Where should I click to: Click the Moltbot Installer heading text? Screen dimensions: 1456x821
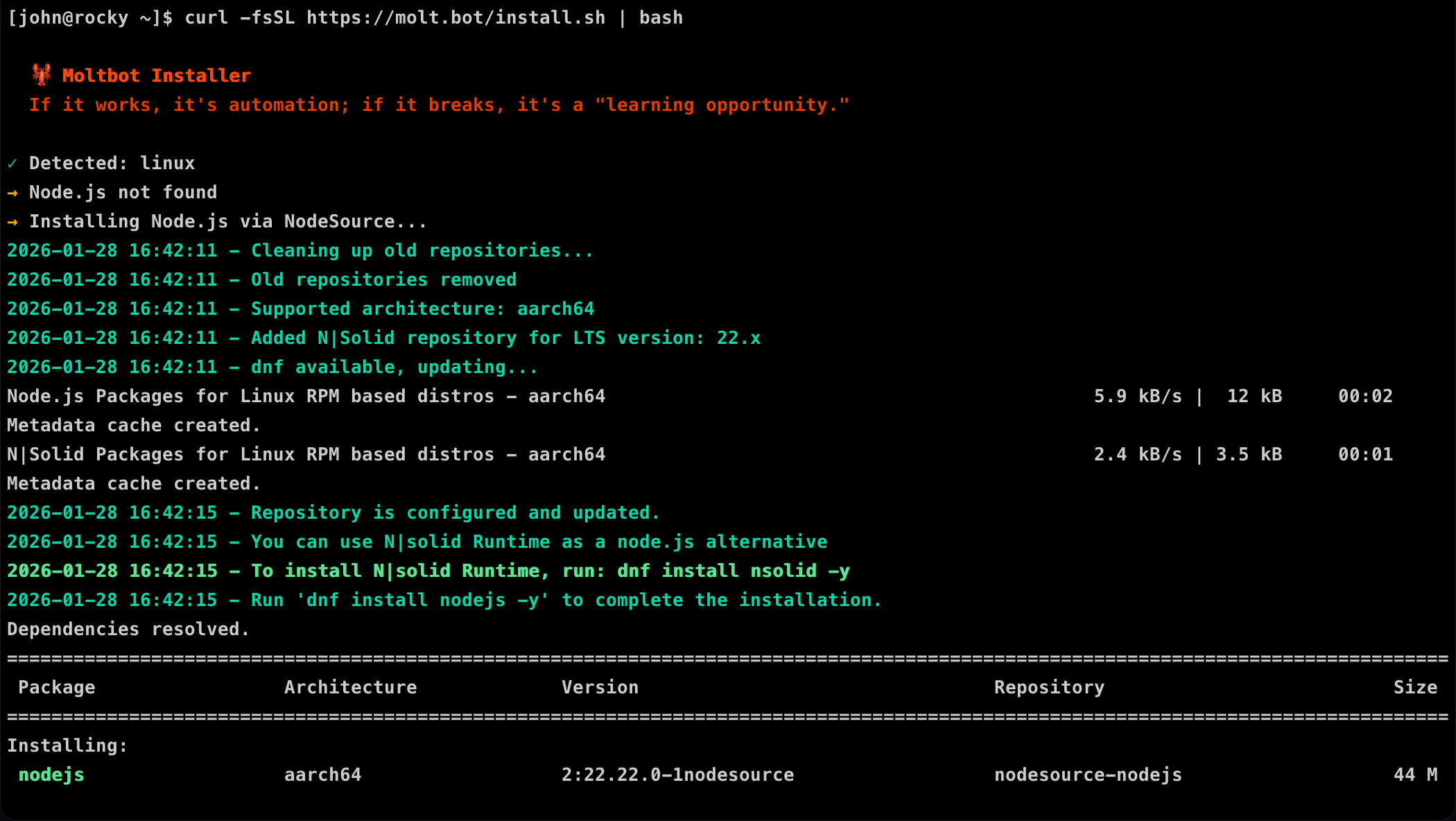tap(156, 76)
